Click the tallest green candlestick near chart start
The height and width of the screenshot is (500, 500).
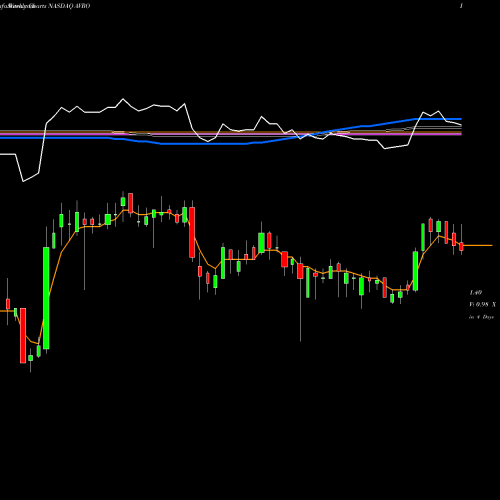[46, 298]
